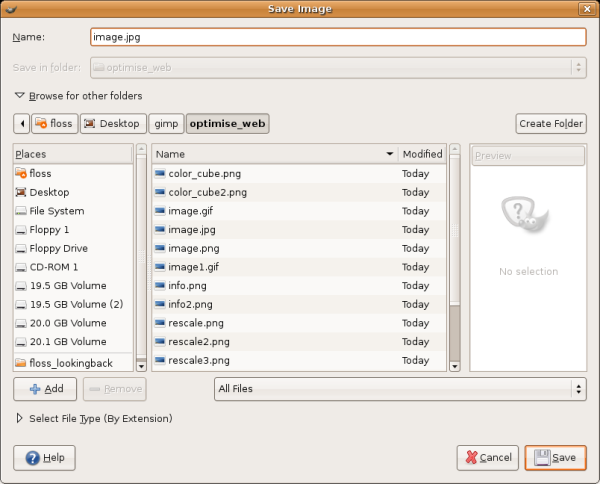The width and height of the screenshot is (600, 484).
Task: Open Desktop in the Places sidebar
Action: 49,192
